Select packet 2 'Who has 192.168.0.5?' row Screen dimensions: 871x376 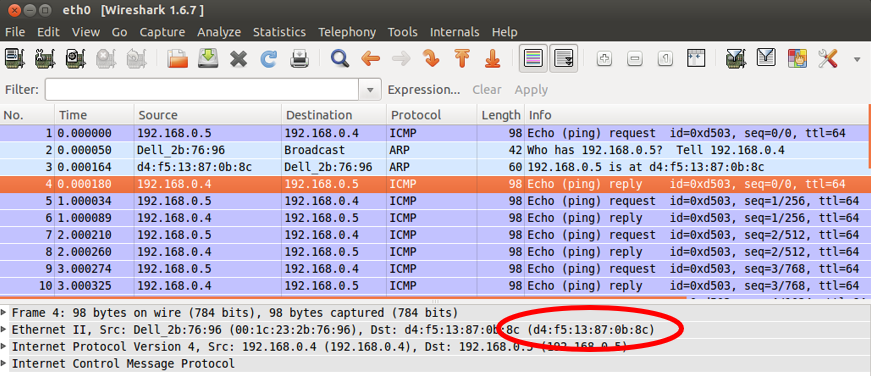tap(434, 150)
